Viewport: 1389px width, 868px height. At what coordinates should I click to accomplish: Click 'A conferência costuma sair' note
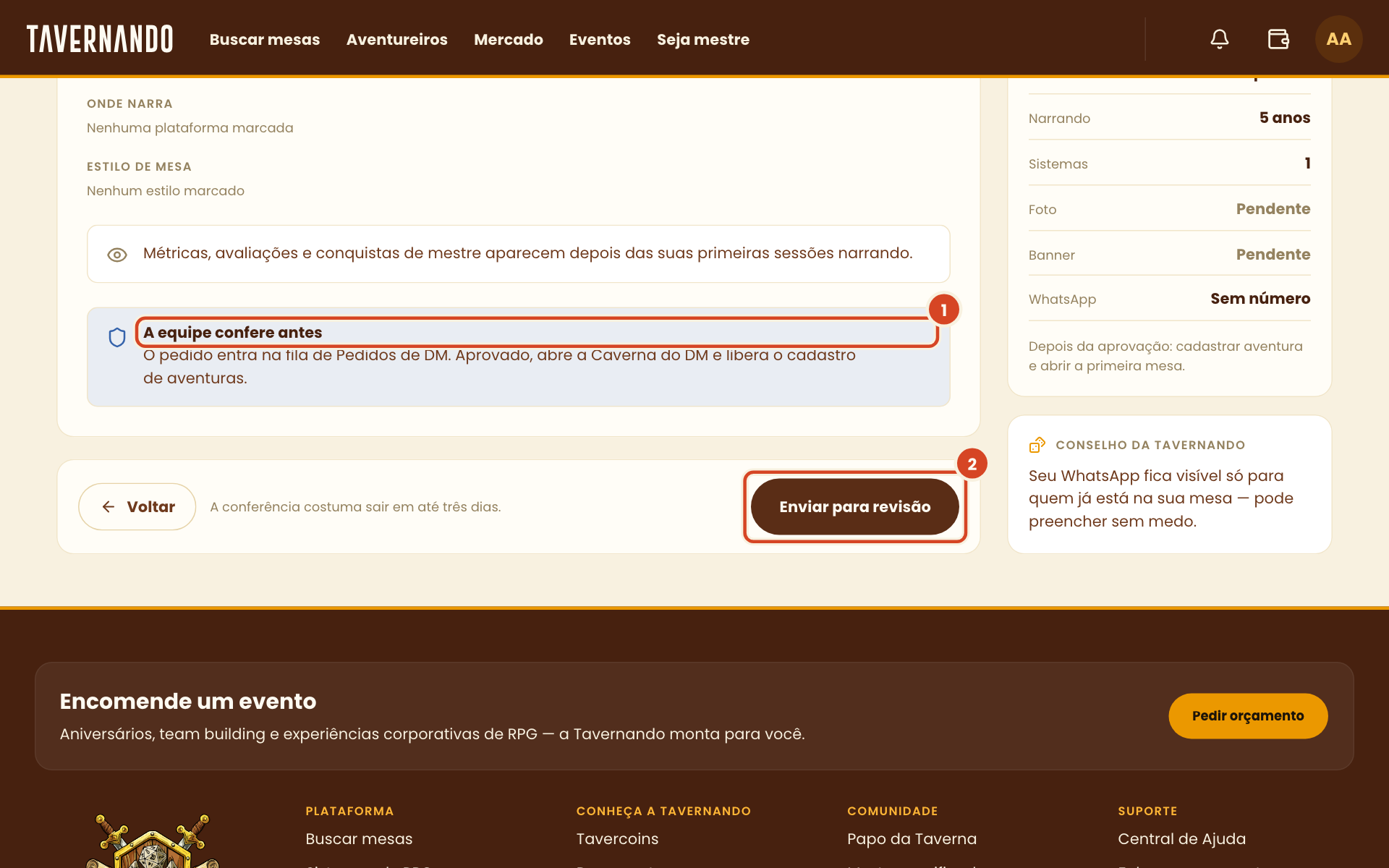pyautogui.click(x=355, y=507)
